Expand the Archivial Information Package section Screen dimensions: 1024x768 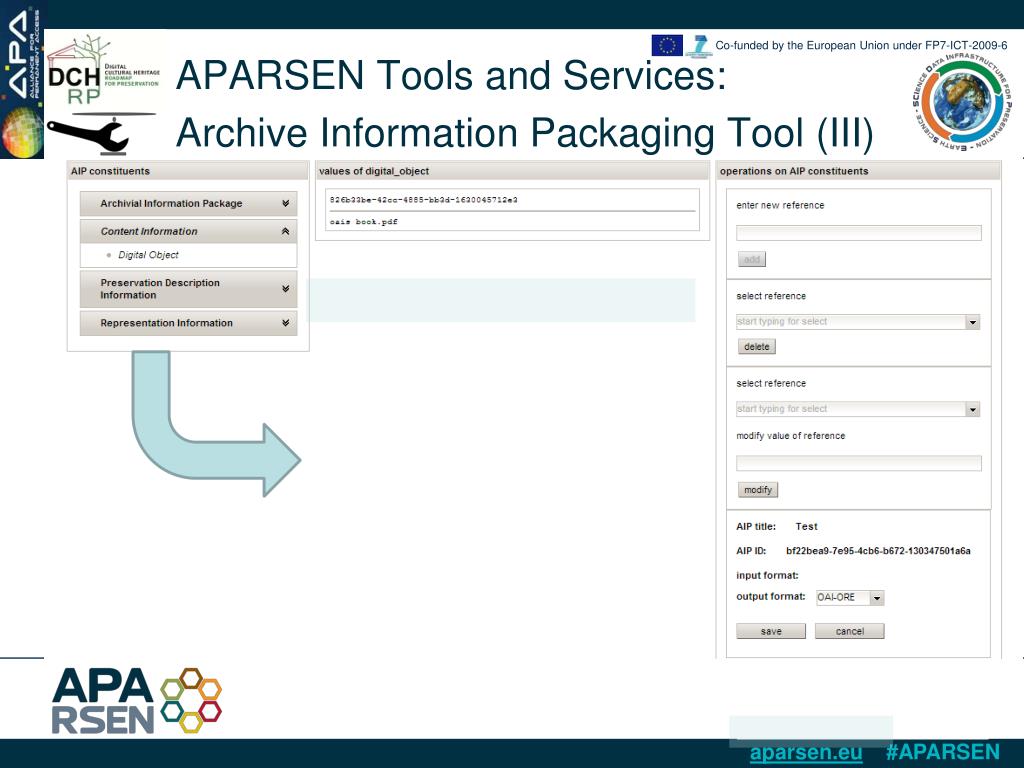[x=188, y=204]
